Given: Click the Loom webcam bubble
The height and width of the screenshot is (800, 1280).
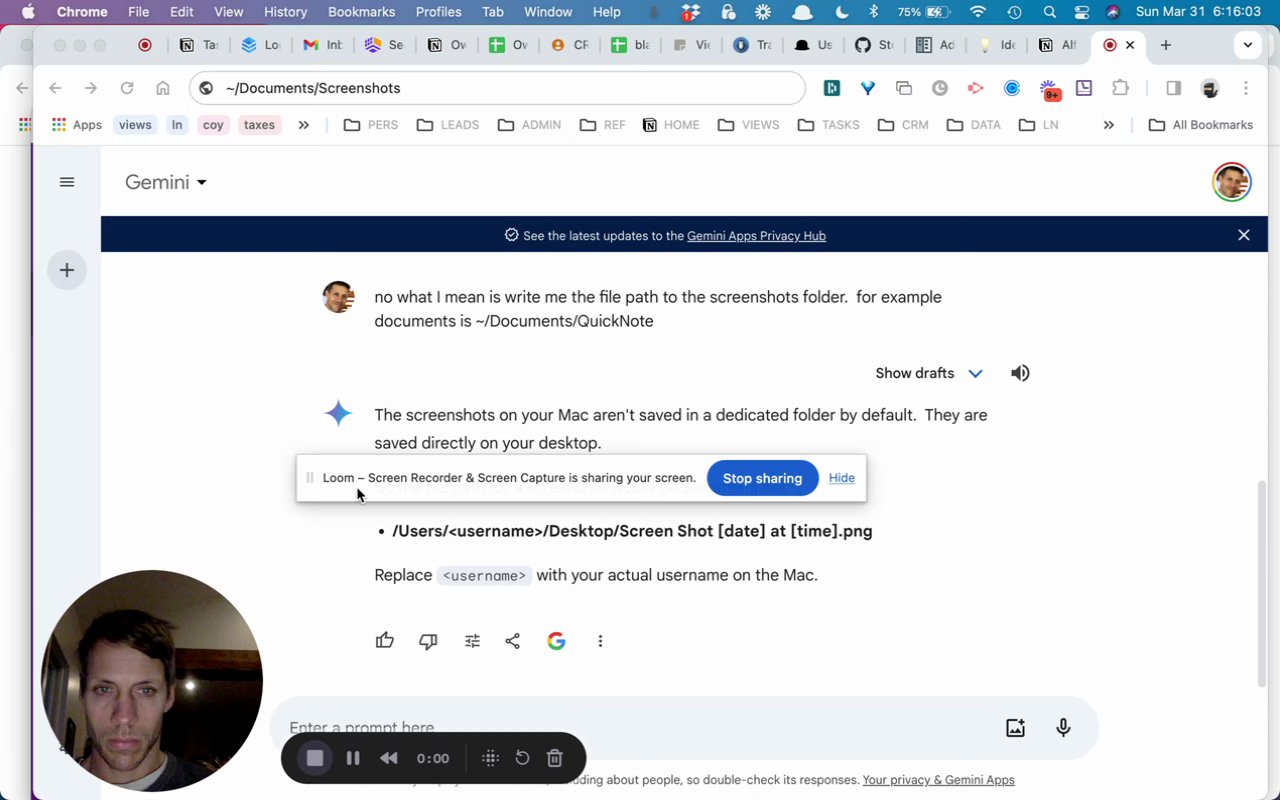Looking at the screenshot, I should tap(152, 681).
